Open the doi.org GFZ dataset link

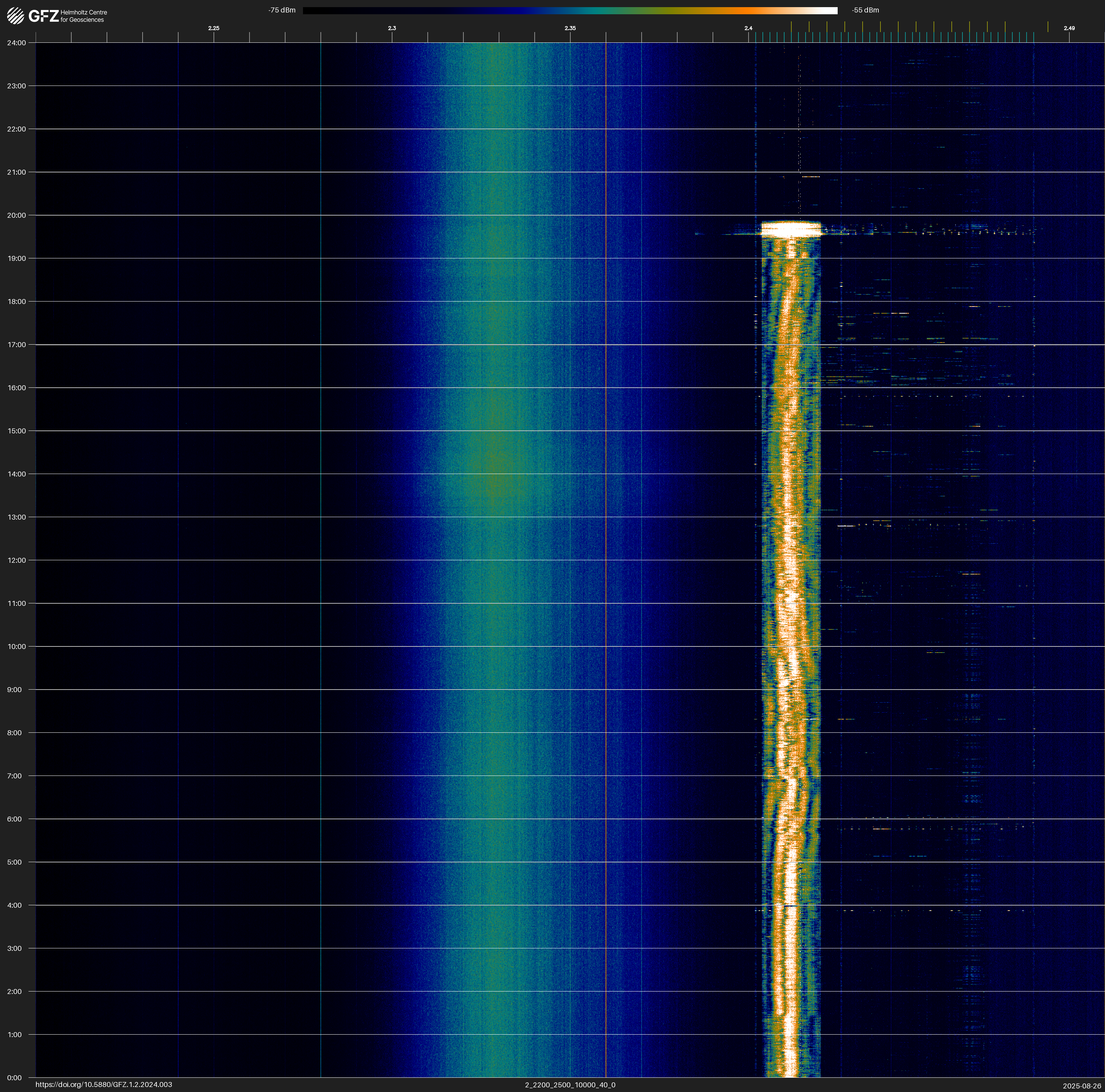tap(103, 1085)
